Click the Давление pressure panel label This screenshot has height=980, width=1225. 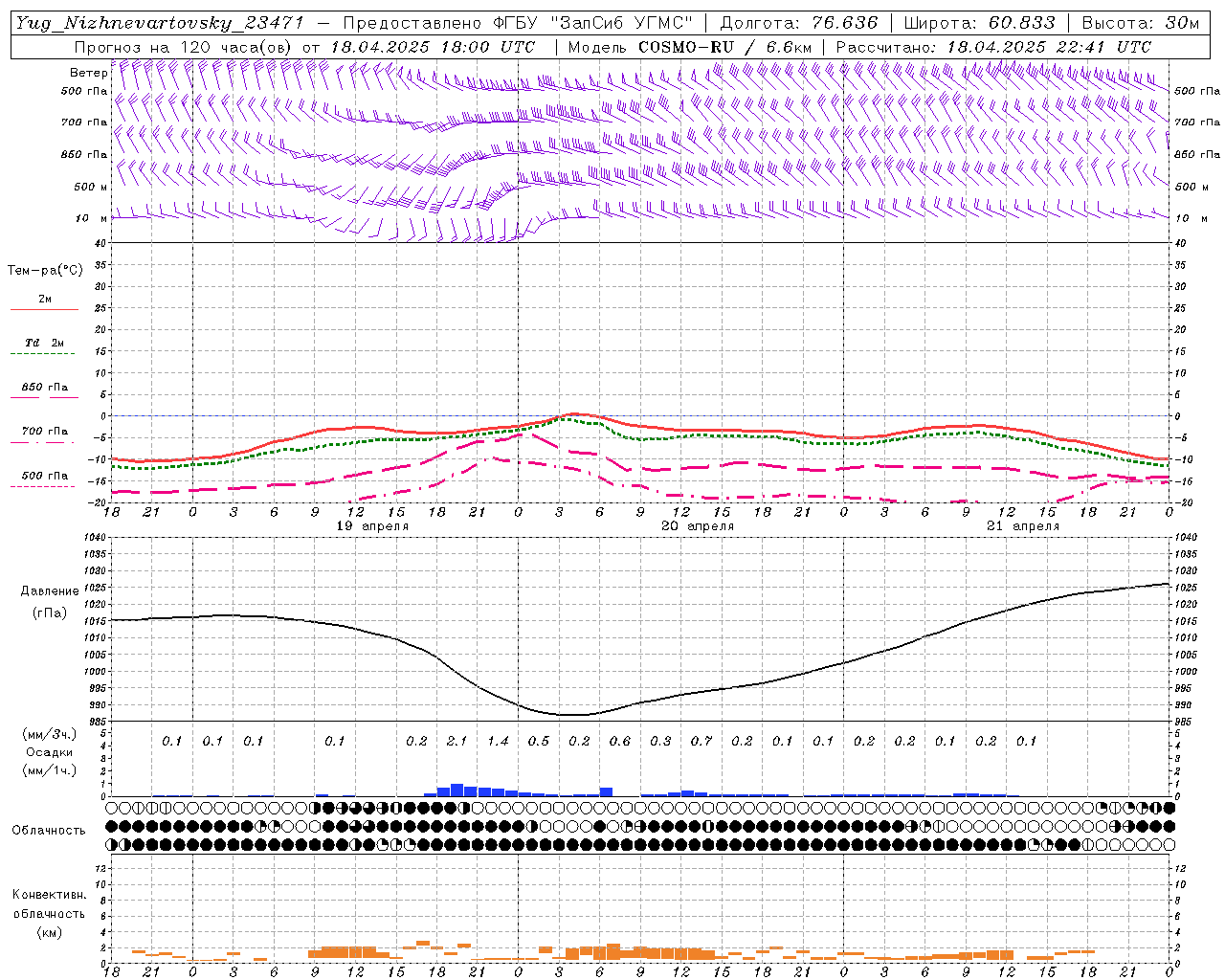click(50, 591)
